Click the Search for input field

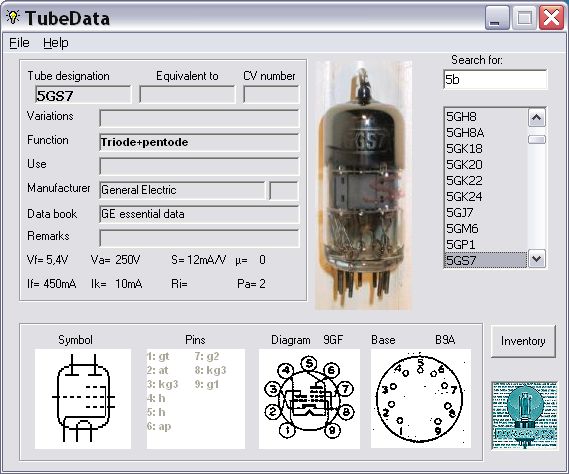click(495, 79)
